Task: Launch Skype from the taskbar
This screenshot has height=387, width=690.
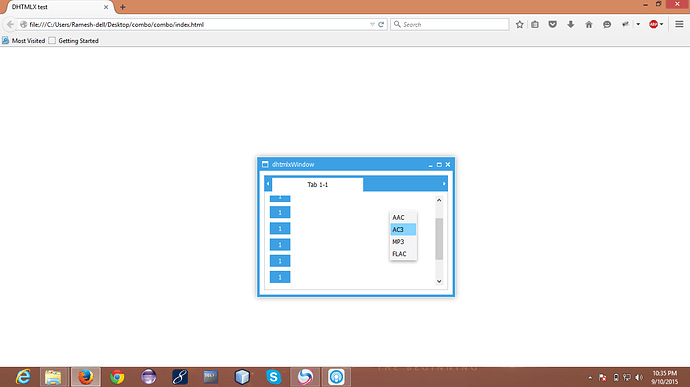Action: click(x=273, y=377)
